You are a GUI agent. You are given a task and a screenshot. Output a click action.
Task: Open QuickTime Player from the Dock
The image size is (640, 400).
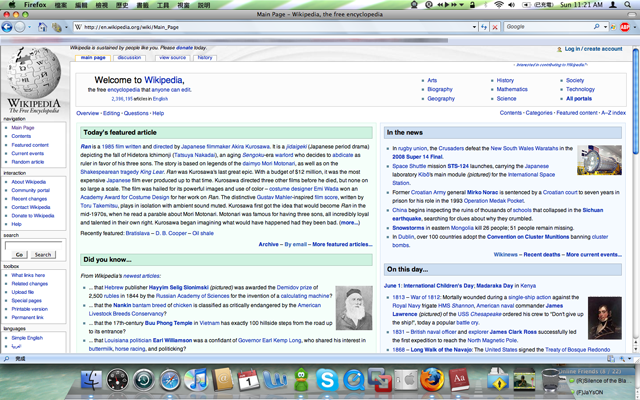pyautogui.click(x=353, y=380)
